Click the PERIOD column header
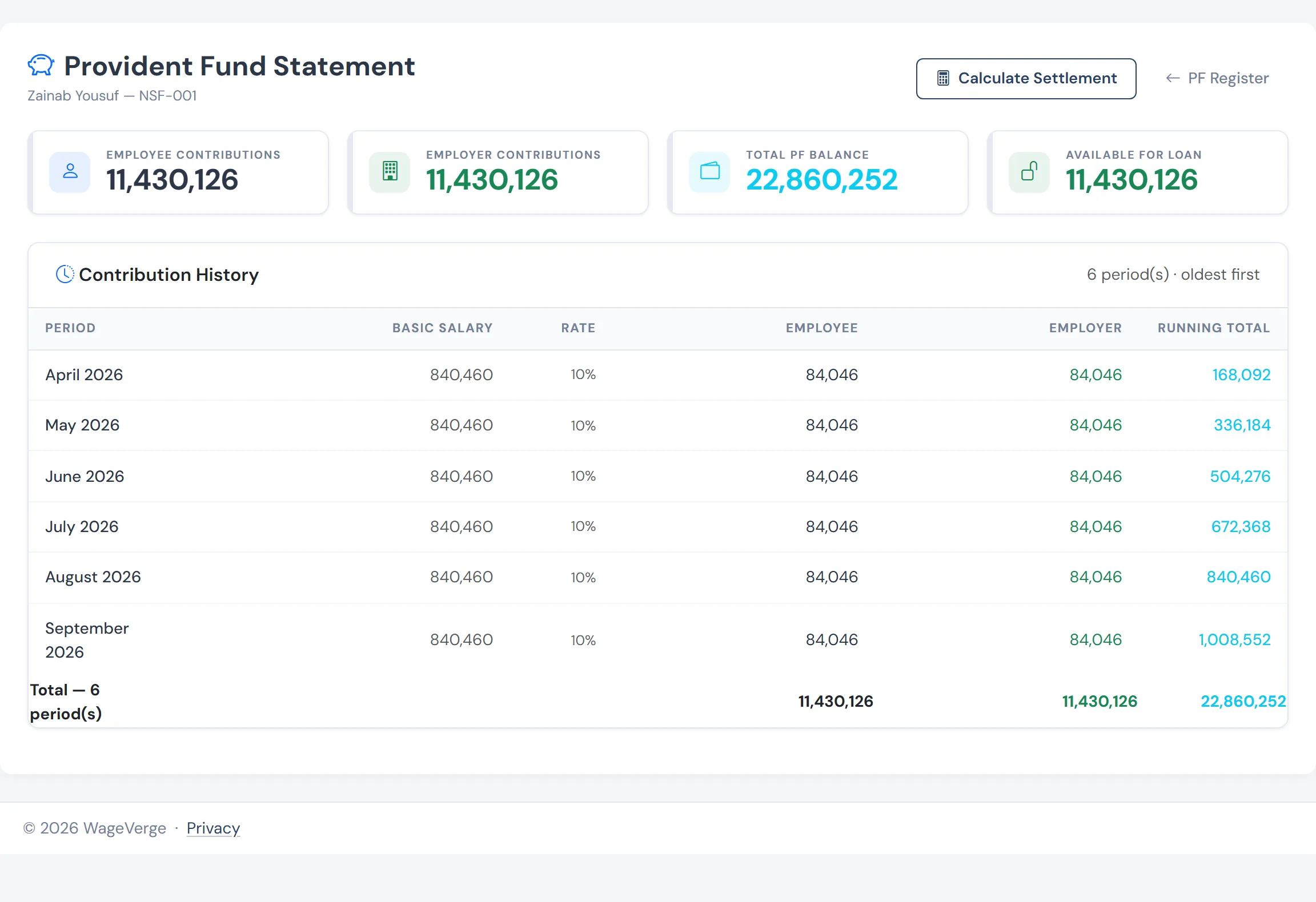 [x=70, y=328]
